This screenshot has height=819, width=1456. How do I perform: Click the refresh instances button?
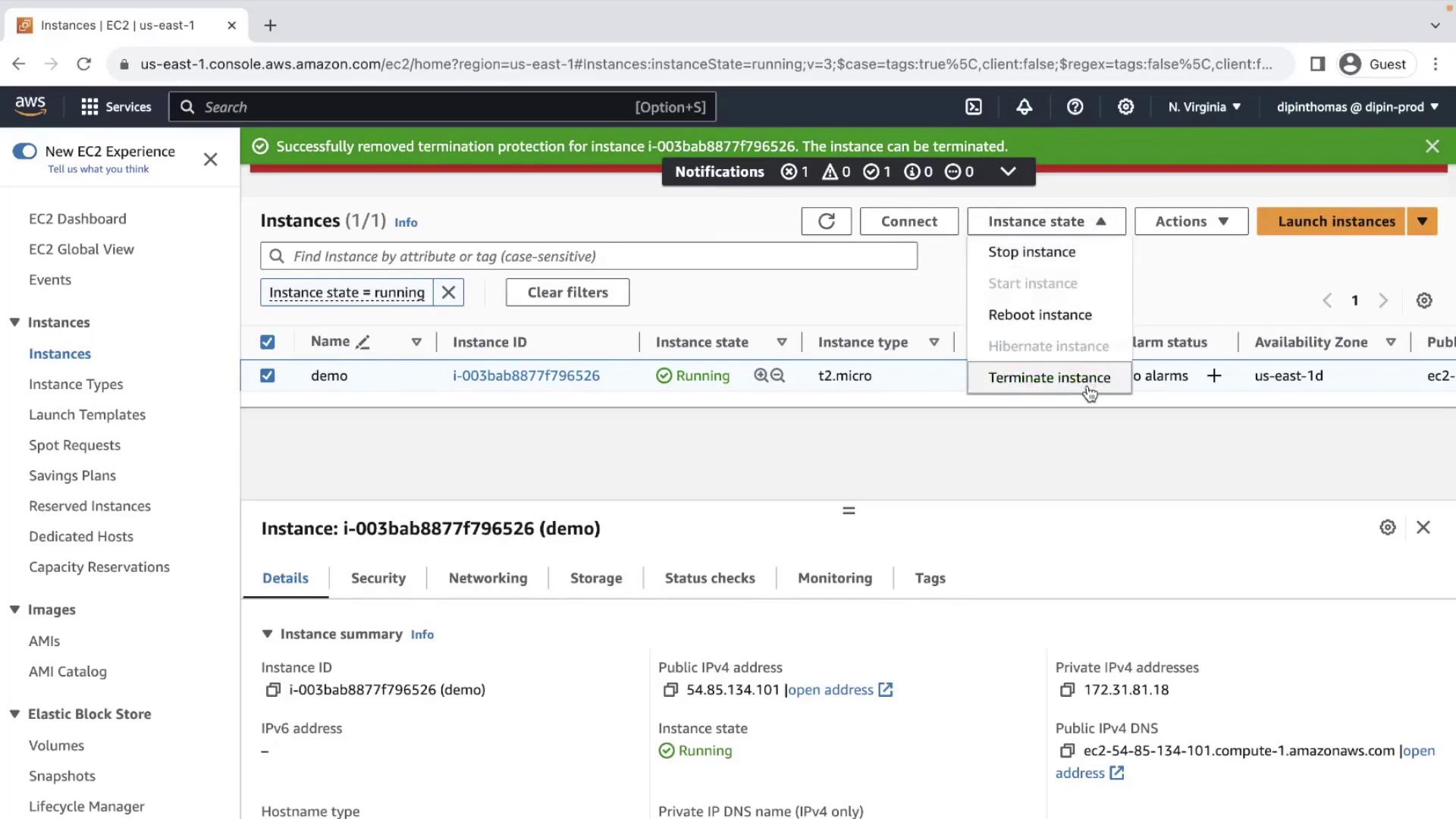826,221
